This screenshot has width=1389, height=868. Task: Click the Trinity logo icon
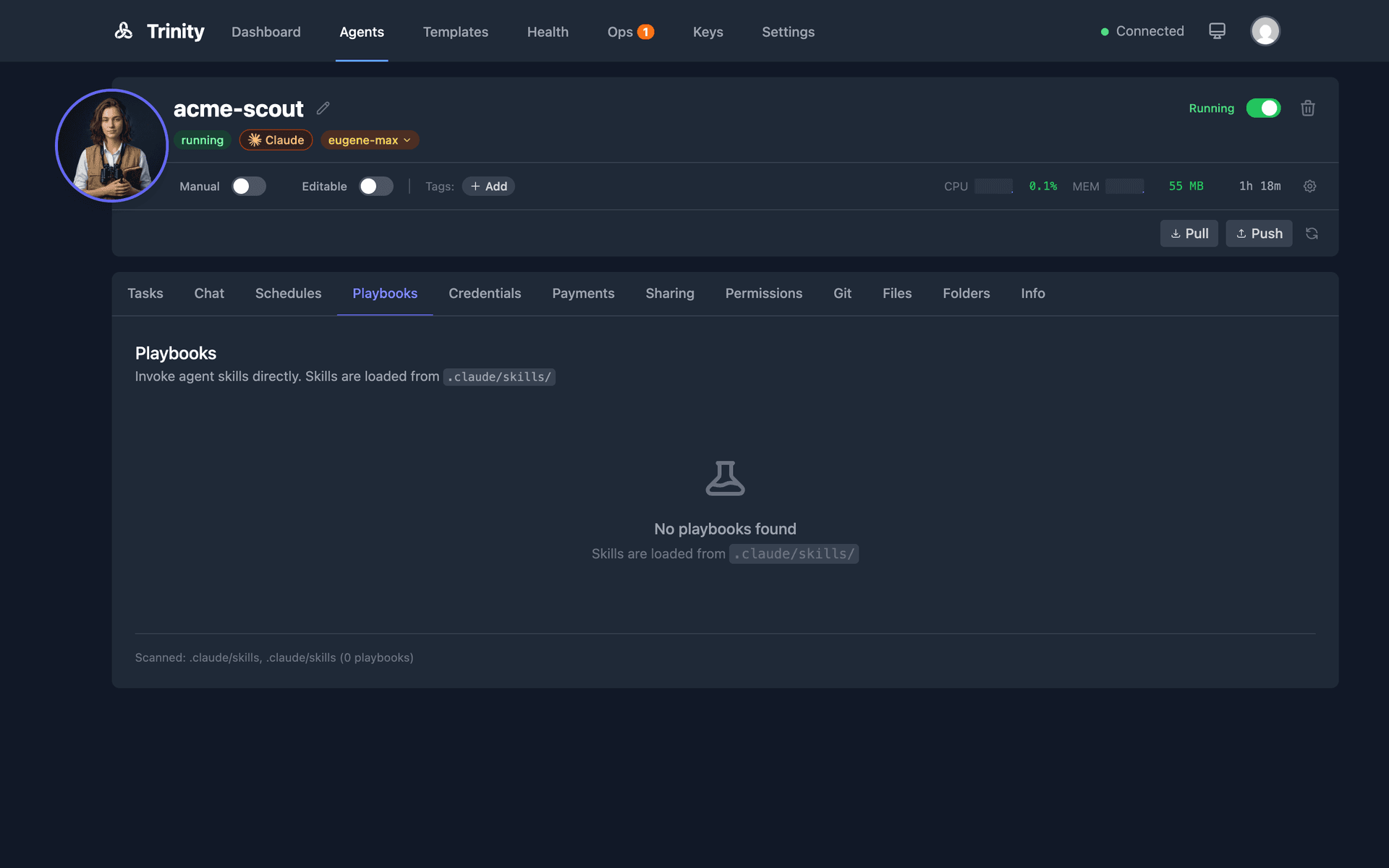pyautogui.click(x=123, y=31)
